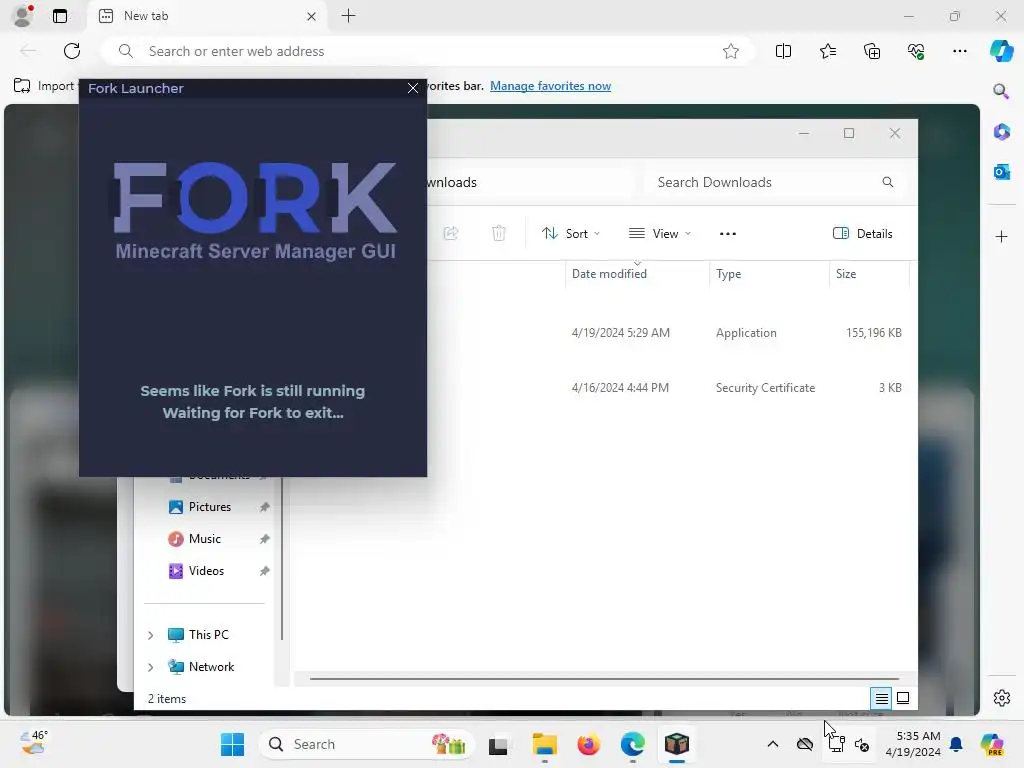Click Manage favorites now link
This screenshot has height=768, width=1024.
click(551, 86)
